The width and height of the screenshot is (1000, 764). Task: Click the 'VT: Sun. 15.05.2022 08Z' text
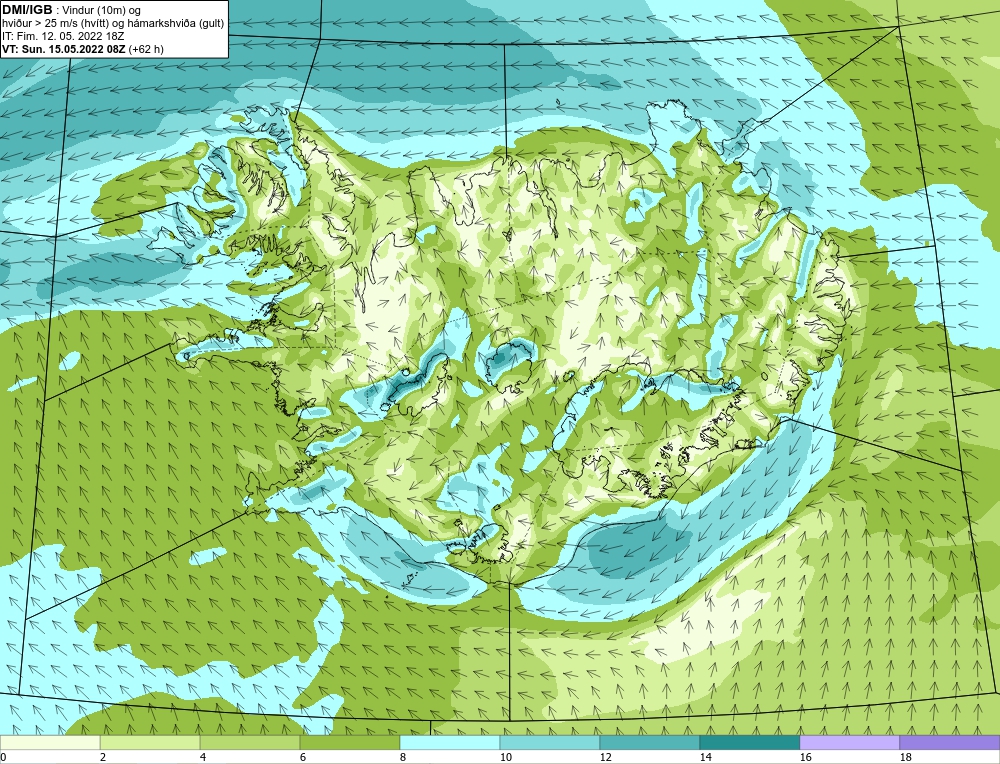[64, 49]
